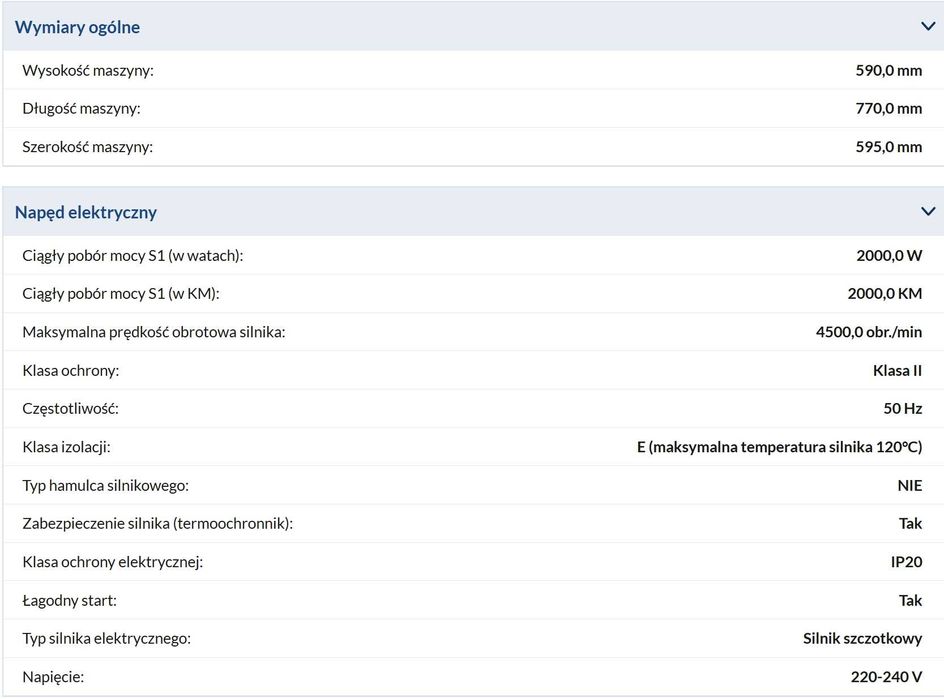944x699 pixels.
Task: Click the 2000,0 W power value
Action: point(889,255)
